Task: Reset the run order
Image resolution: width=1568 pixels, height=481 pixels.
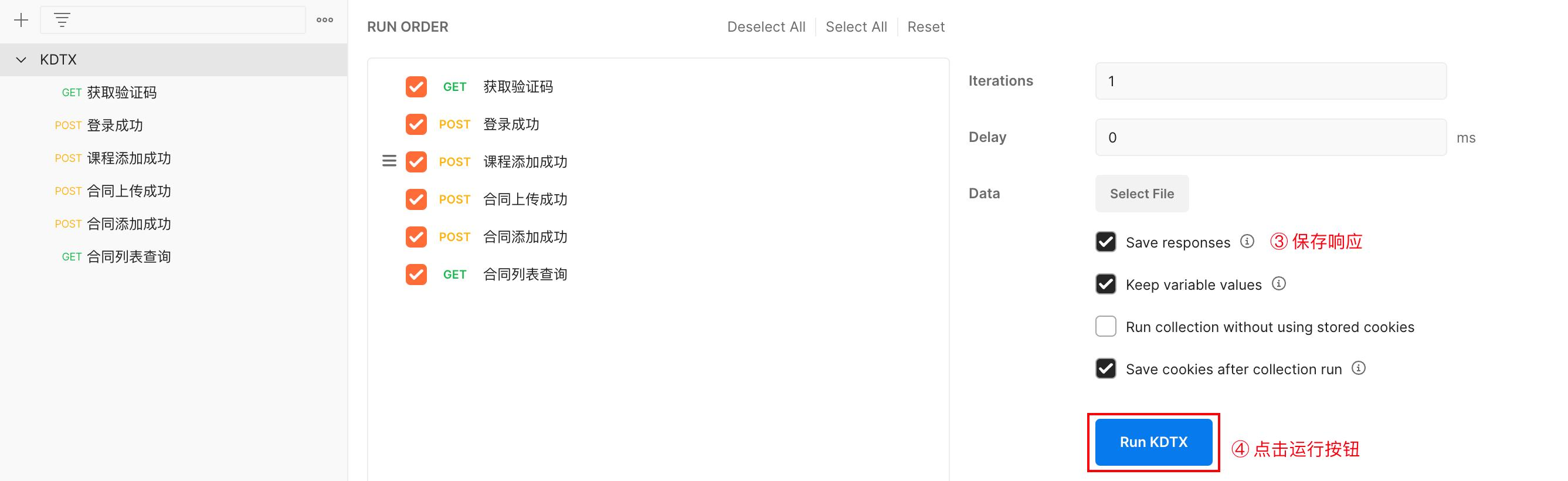Action: (925, 27)
